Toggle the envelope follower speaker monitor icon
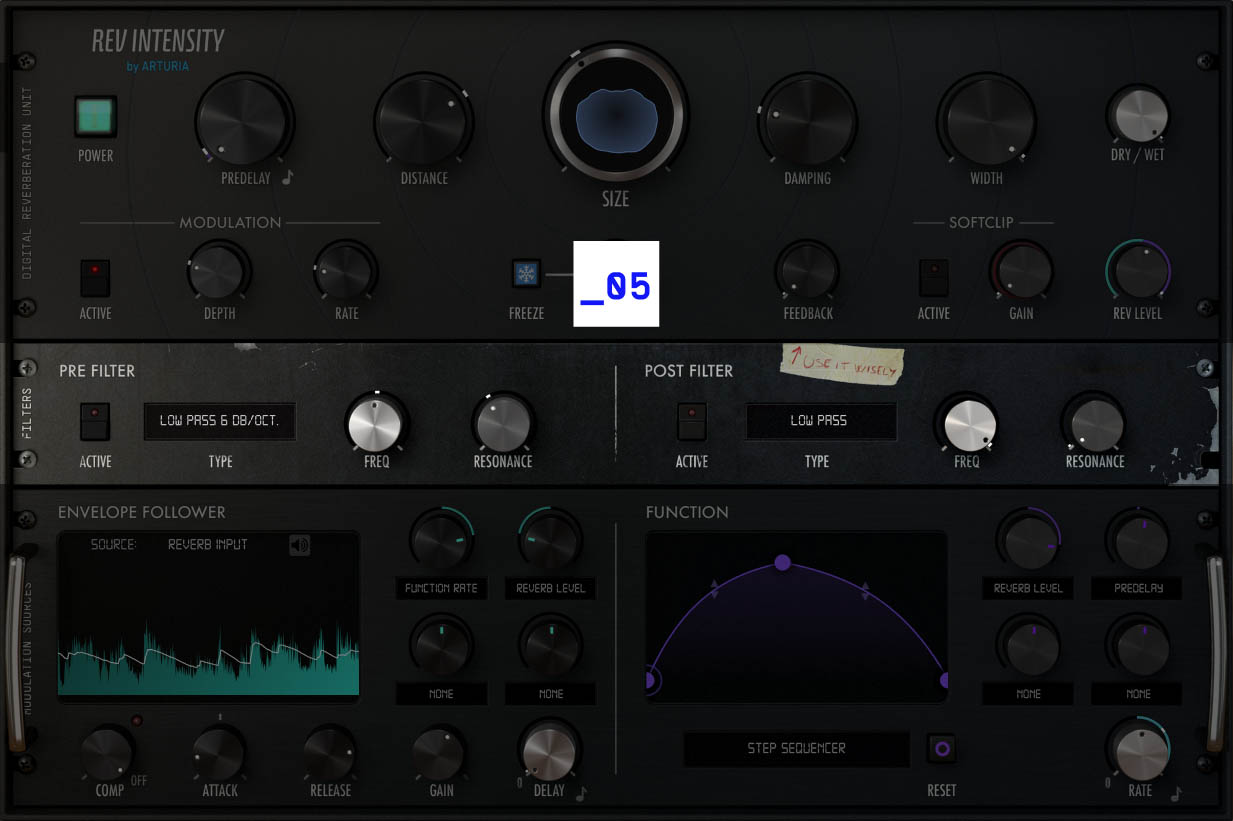 [x=300, y=545]
